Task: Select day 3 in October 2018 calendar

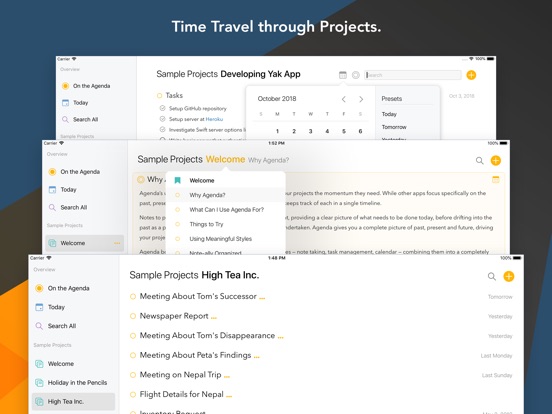Action: [x=310, y=131]
